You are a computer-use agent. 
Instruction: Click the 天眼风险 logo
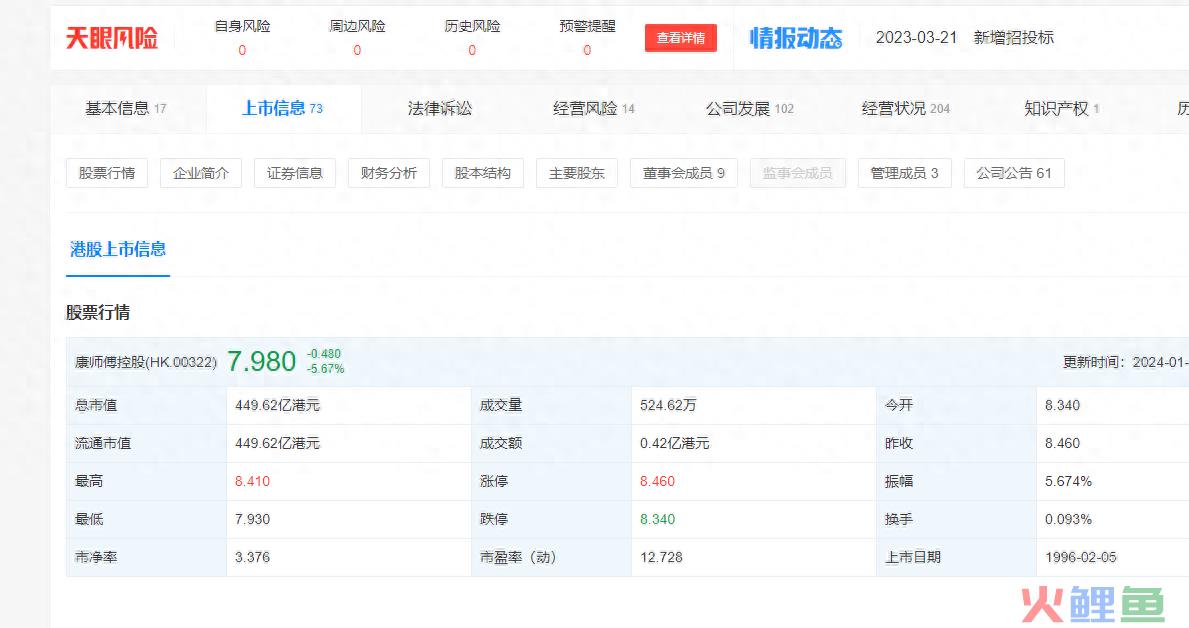point(111,38)
